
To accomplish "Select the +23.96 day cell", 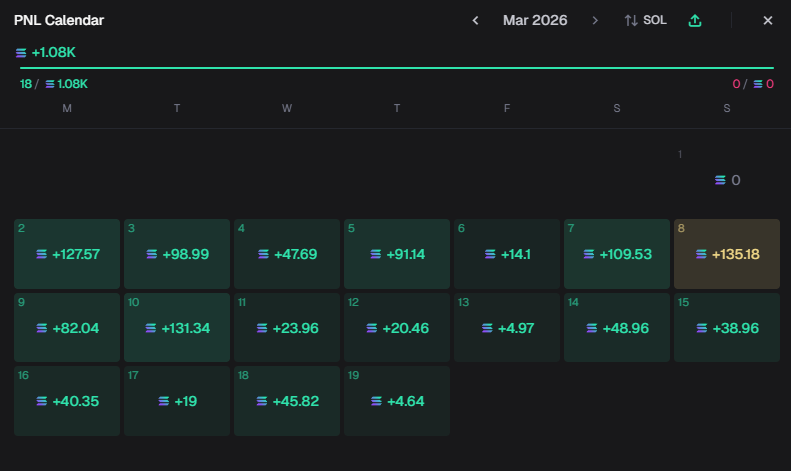I will coord(287,327).
